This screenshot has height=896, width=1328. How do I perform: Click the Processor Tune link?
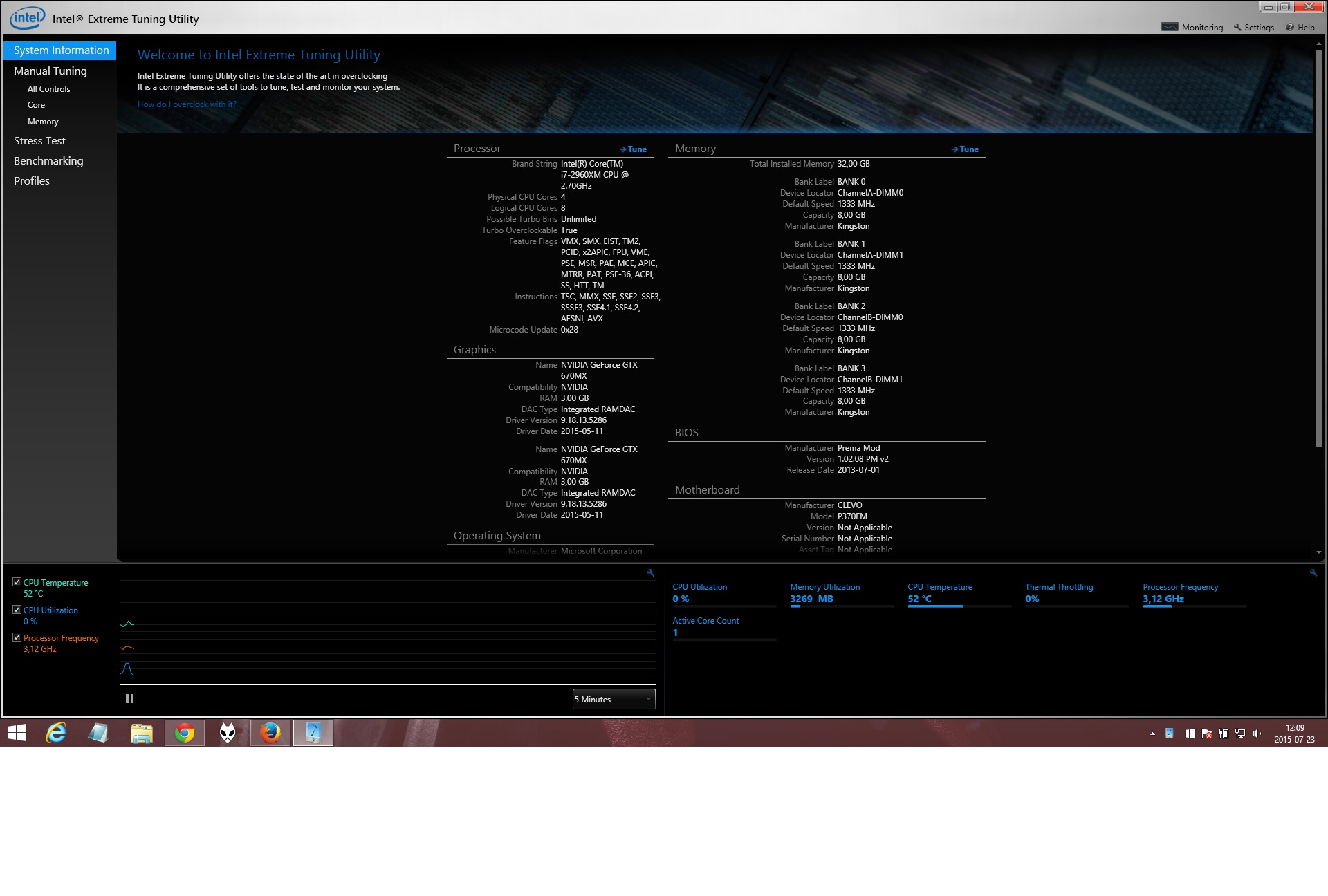click(633, 149)
